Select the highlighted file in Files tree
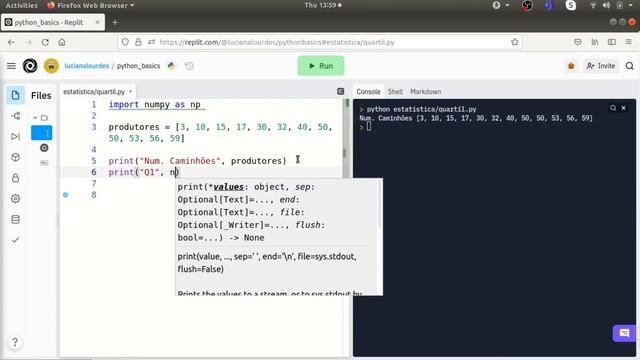The image size is (640, 360). coord(41,133)
